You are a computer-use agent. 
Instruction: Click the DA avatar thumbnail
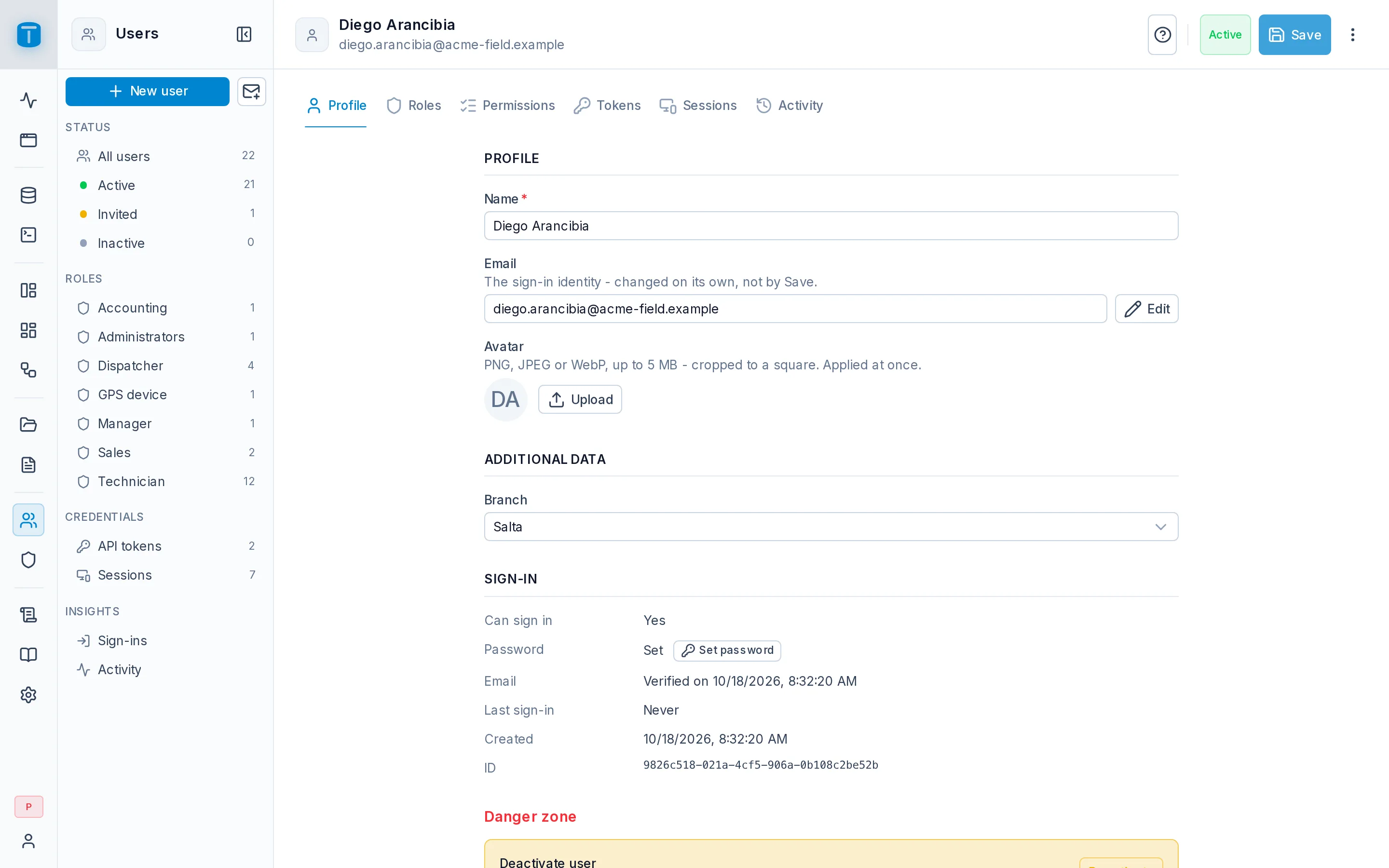tap(505, 400)
